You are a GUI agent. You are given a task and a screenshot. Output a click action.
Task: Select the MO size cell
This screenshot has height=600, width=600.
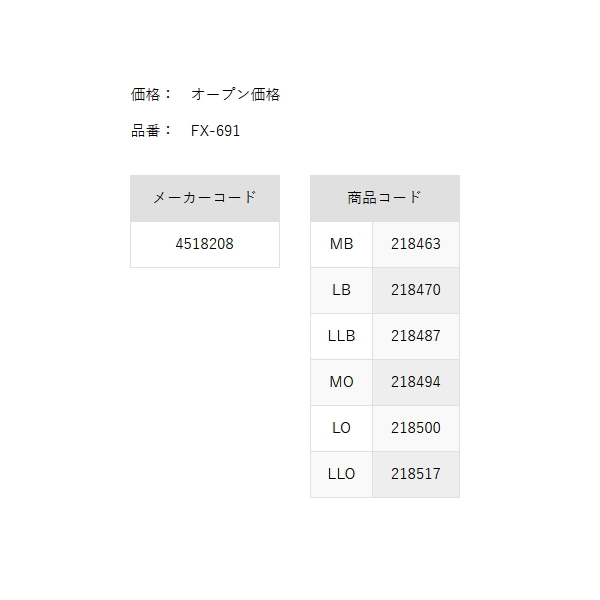341,382
